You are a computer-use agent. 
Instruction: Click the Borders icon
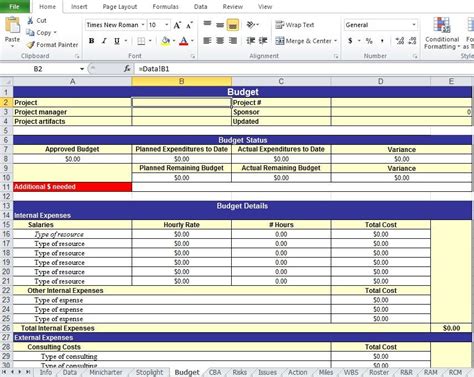(x=141, y=41)
